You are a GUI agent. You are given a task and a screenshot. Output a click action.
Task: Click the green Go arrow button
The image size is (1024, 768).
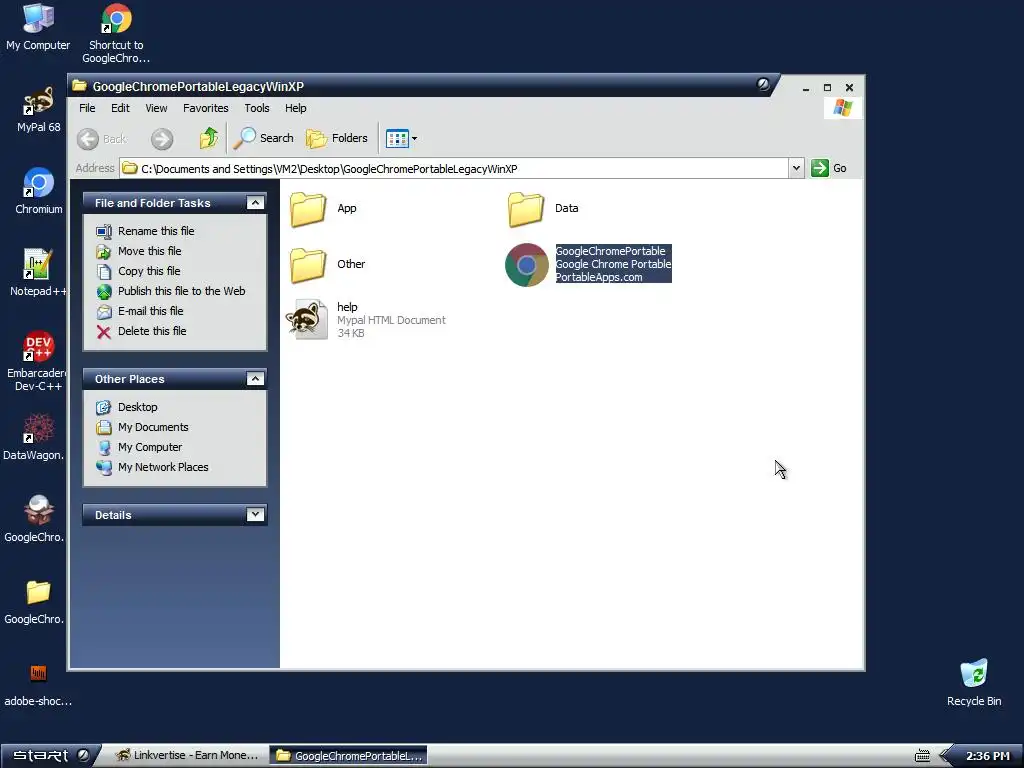[820, 168]
